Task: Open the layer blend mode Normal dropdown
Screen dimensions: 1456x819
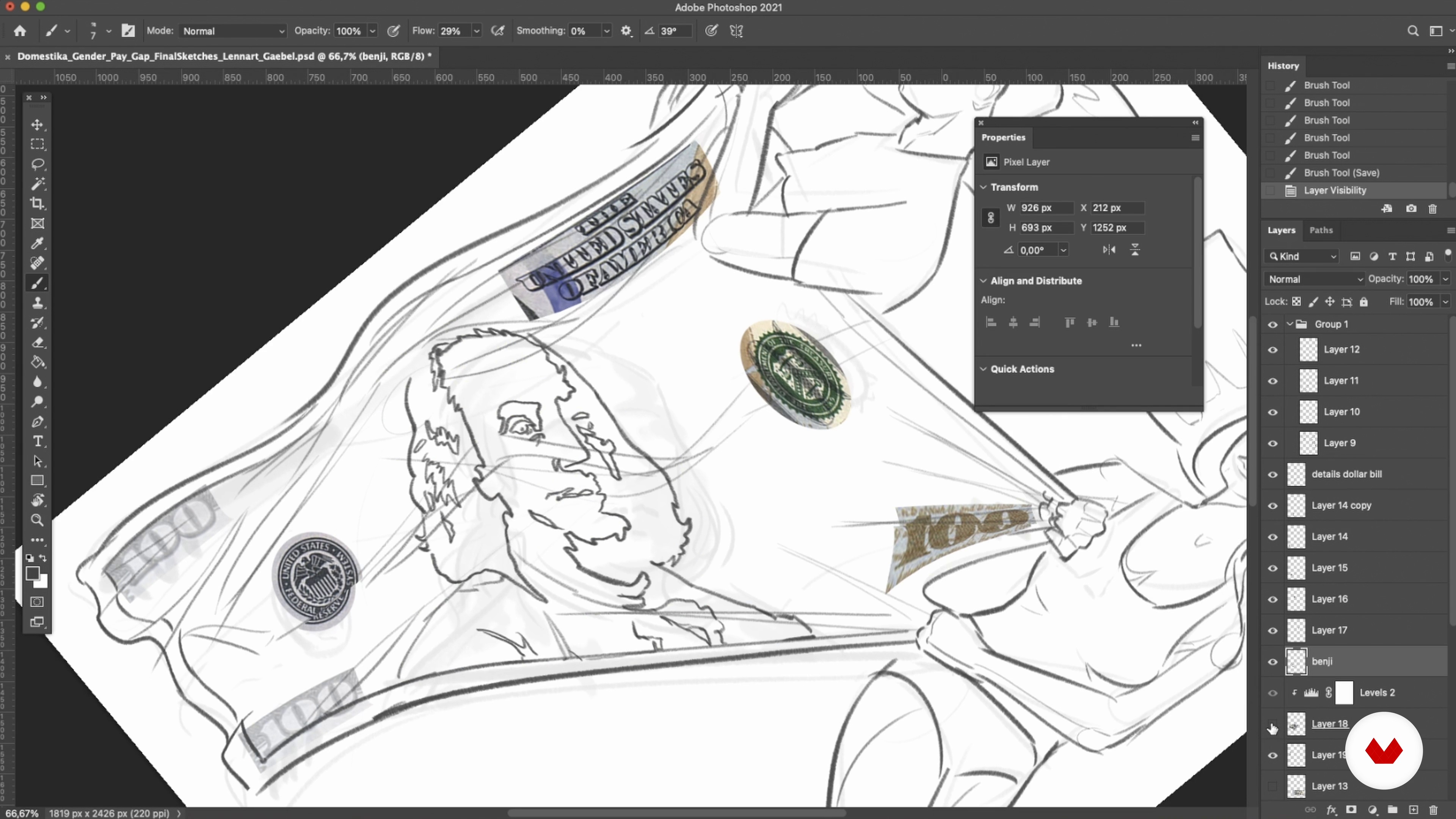Action: (1315, 279)
